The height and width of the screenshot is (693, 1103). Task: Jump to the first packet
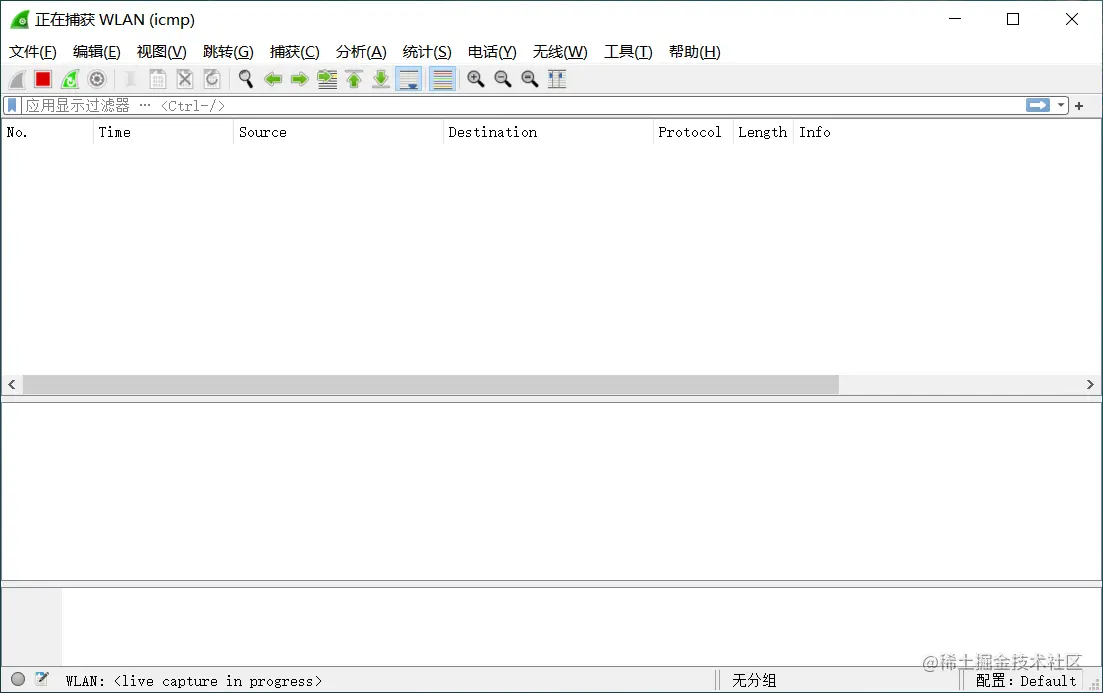point(354,80)
